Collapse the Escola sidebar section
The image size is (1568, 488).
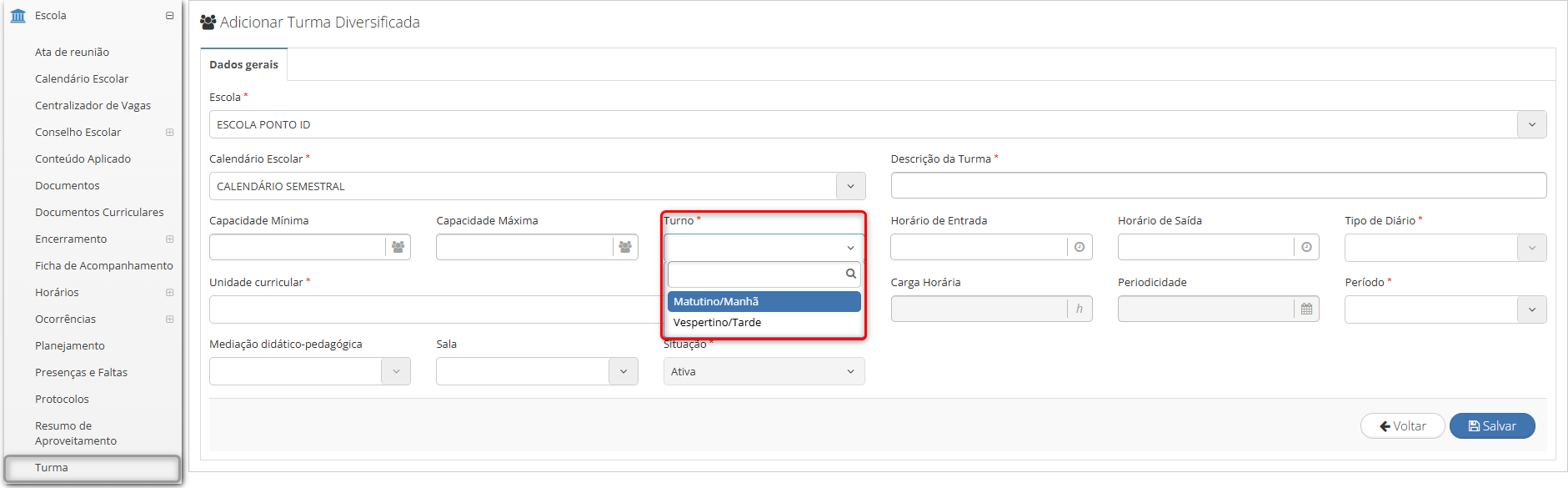[169, 16]
